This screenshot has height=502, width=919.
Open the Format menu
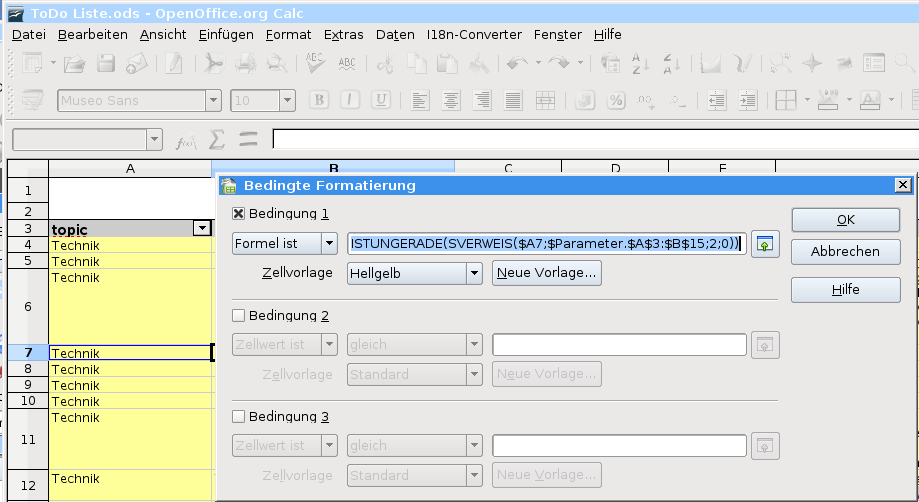click(x=288, y=35)
